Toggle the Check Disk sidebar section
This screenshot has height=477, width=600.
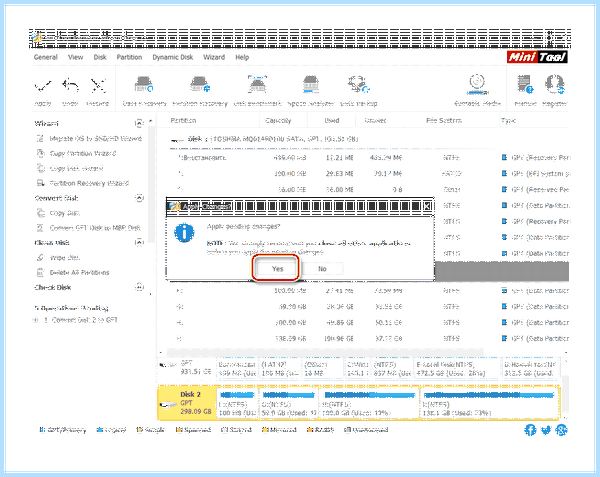click(x=139, y=287)
